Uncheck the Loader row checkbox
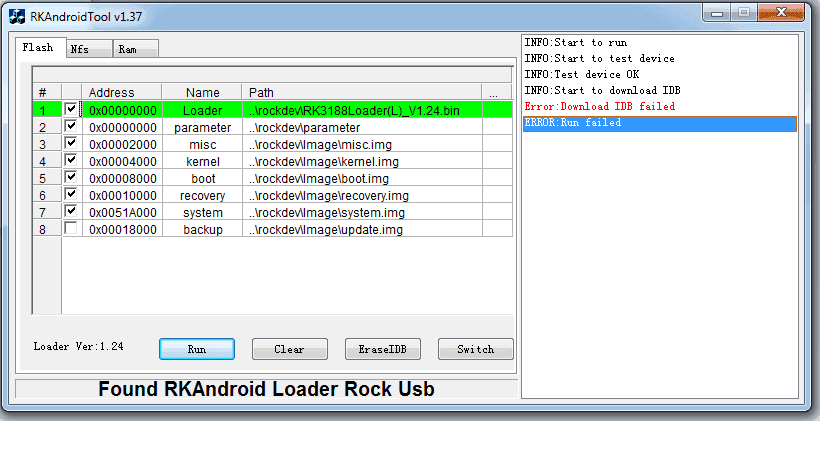This screenshot has height=462, width=820. point(71,109)
